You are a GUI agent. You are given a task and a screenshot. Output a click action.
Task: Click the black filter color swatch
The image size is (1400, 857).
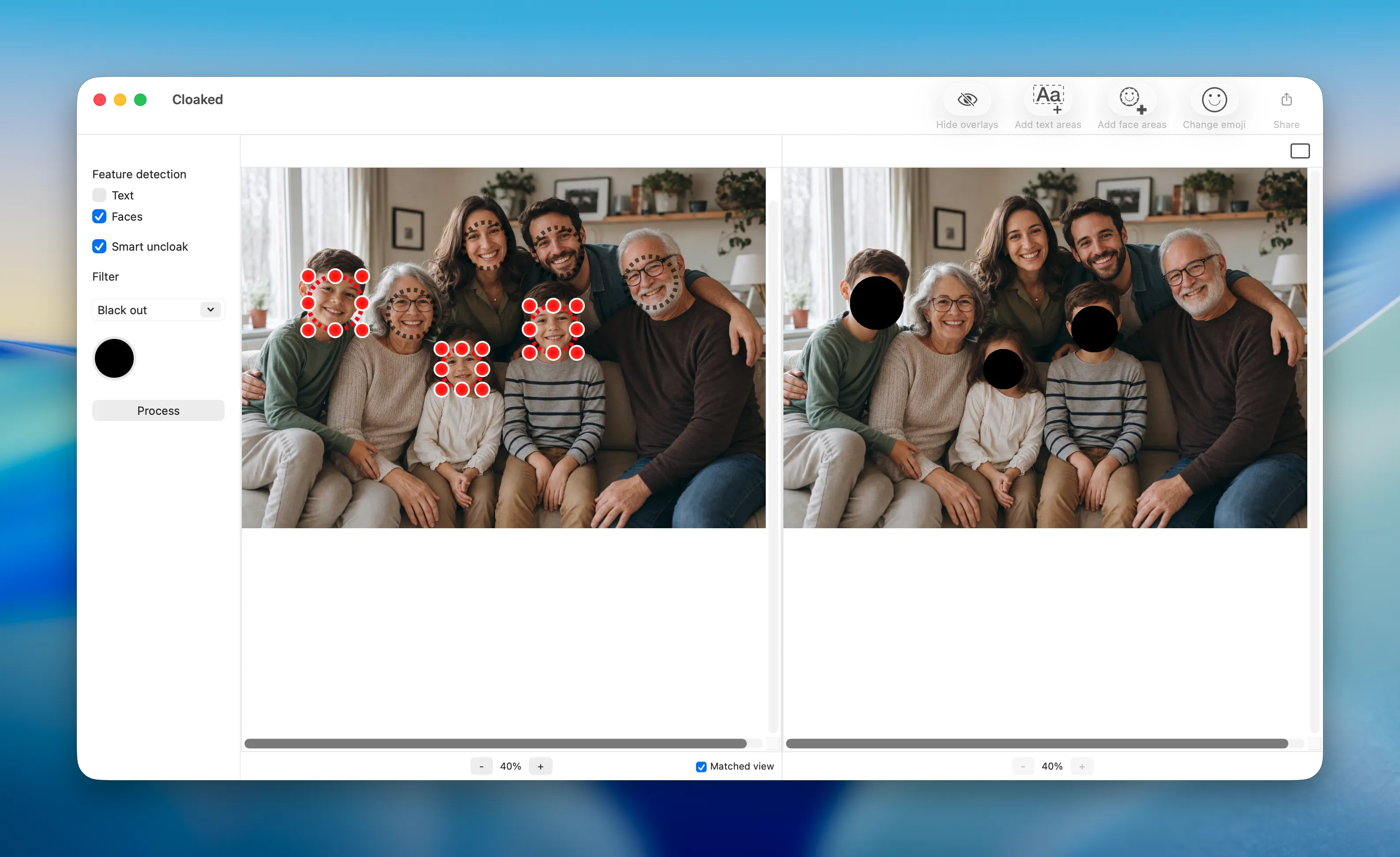114,358
